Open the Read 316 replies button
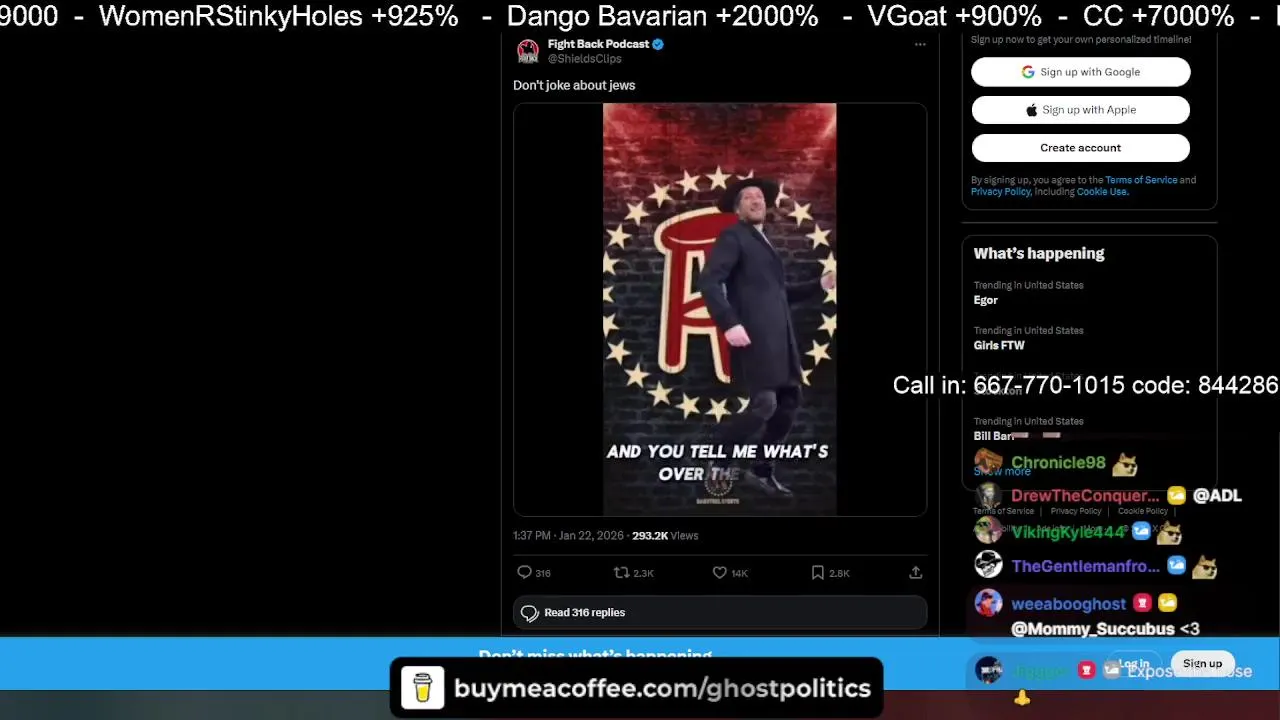The height and width of the screenshot is (720, 1280). coord(720,612)
